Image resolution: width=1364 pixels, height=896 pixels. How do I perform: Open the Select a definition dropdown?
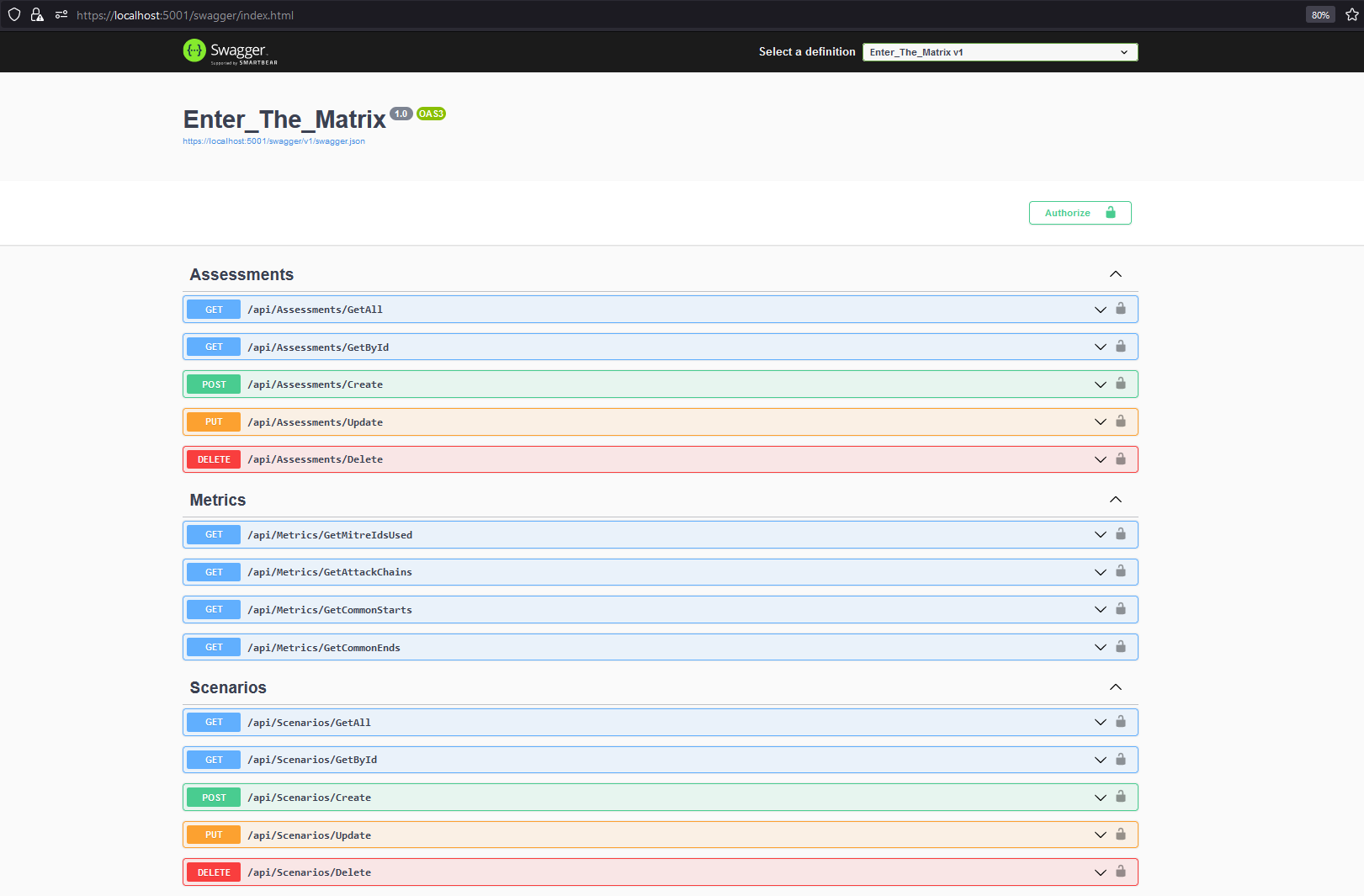(x=1000, y=51)
